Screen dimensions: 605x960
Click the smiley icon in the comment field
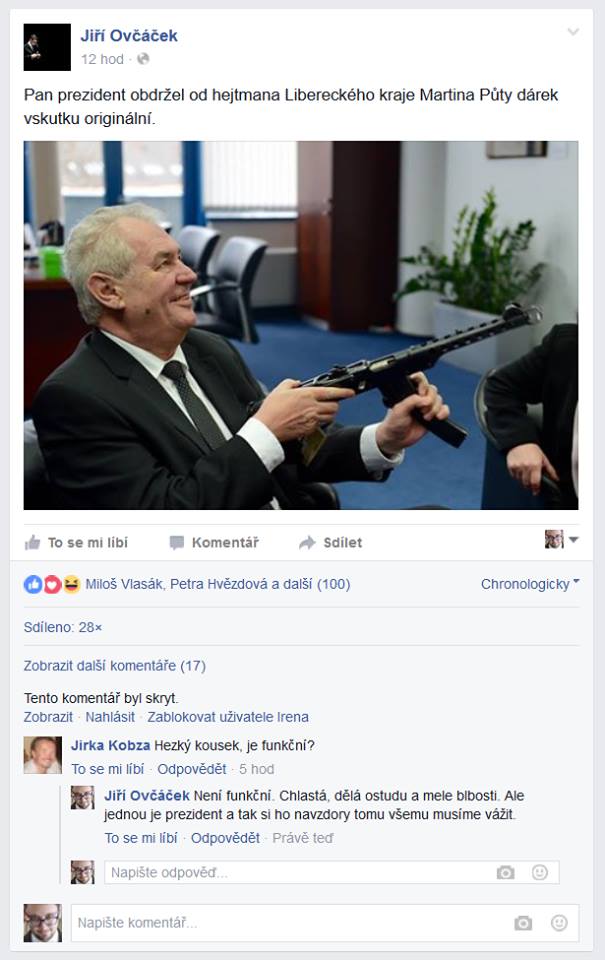click(x=559, y=923)
